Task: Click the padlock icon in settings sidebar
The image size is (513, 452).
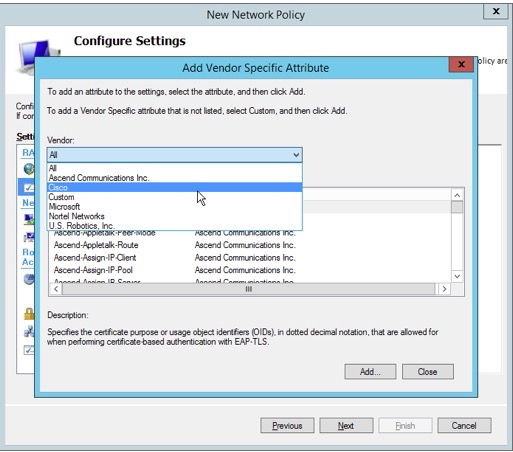Action: [x=29, y=313]
